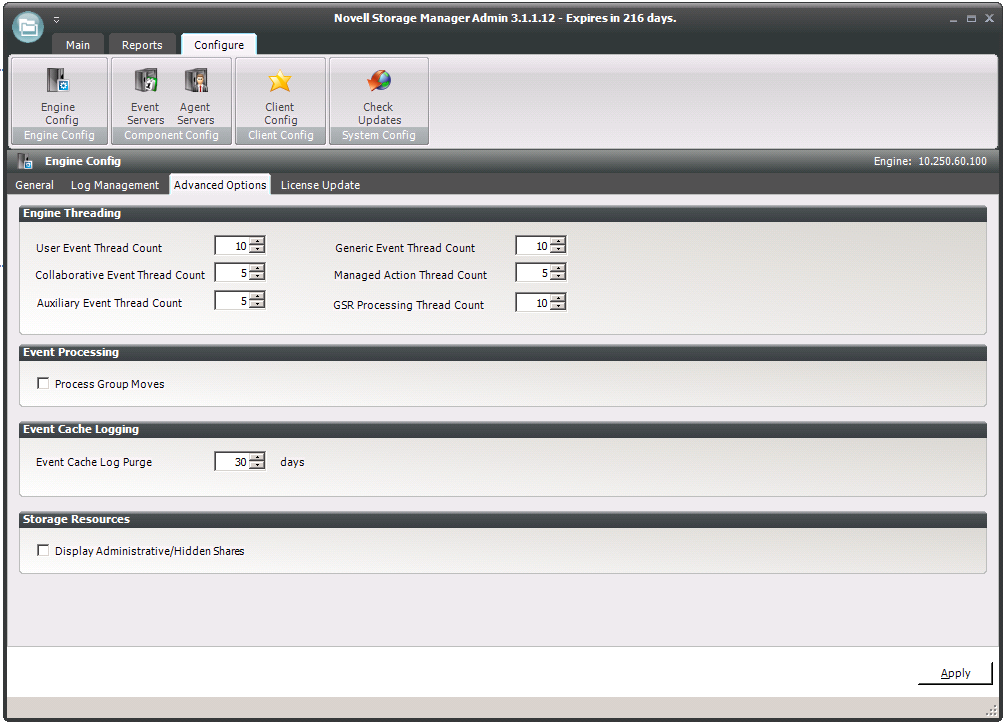
Task: Click the Engine IP address 10.250.60.100
Action: (952, 161)
